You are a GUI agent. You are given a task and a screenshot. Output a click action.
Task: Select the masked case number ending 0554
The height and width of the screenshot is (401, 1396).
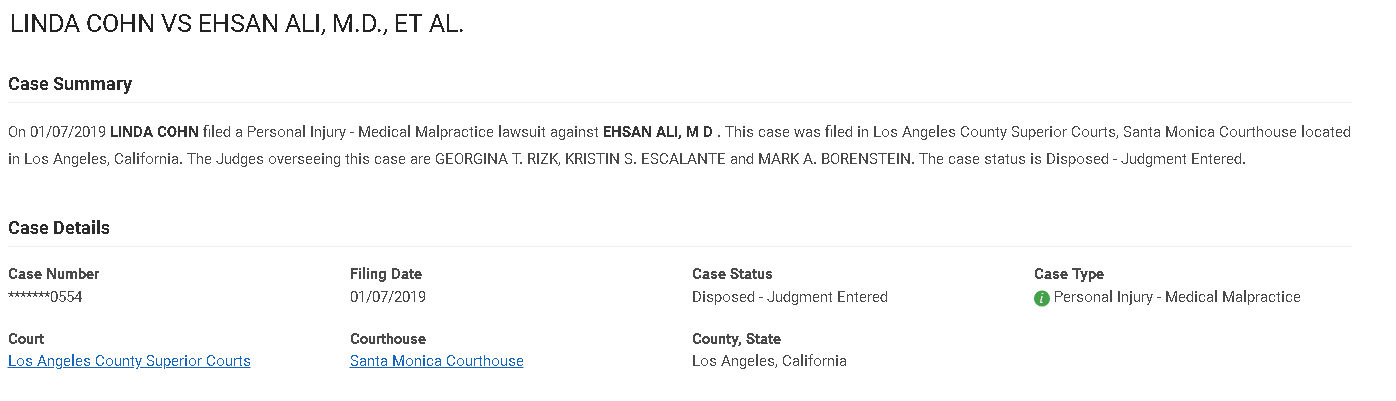click(x=45, y=297)
